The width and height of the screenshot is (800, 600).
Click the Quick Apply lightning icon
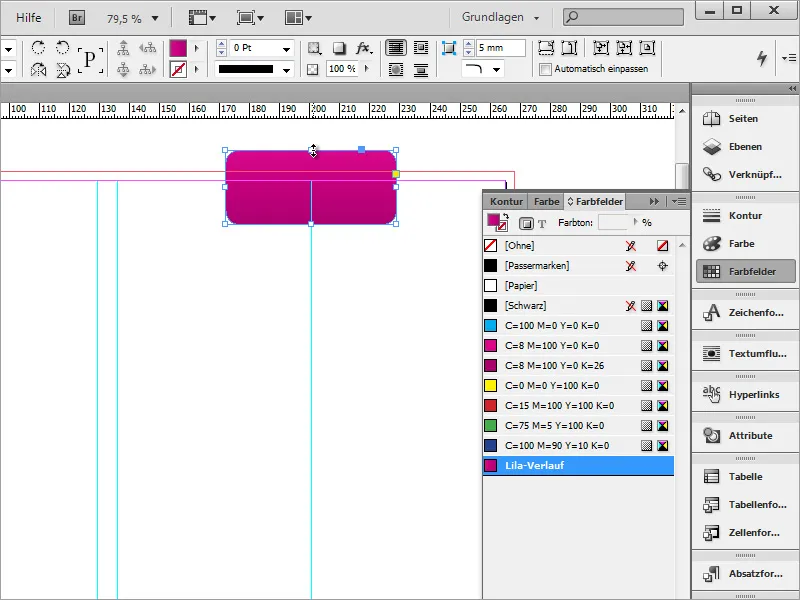click(x=762, y=58)
